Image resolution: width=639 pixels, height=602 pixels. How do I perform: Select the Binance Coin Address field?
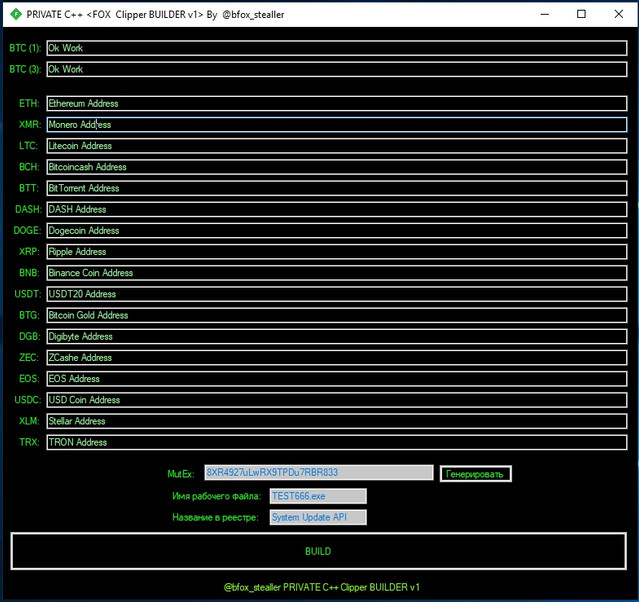[337, 273]
